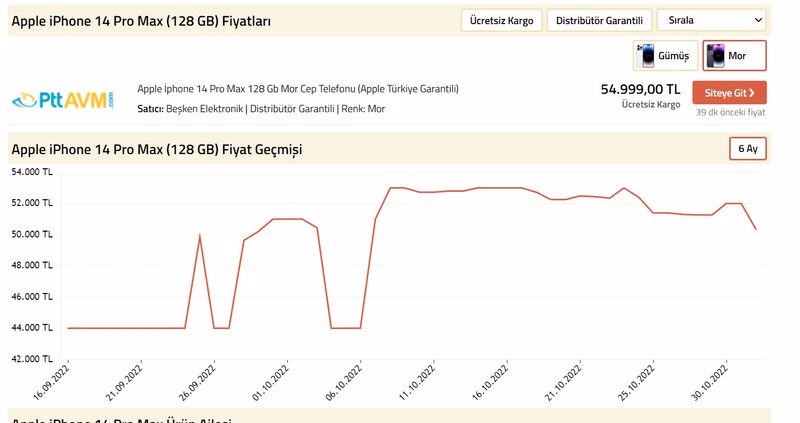Switch price history range with 6 Ay
Viewport: 800px width, 423px height.
[747, 149]
